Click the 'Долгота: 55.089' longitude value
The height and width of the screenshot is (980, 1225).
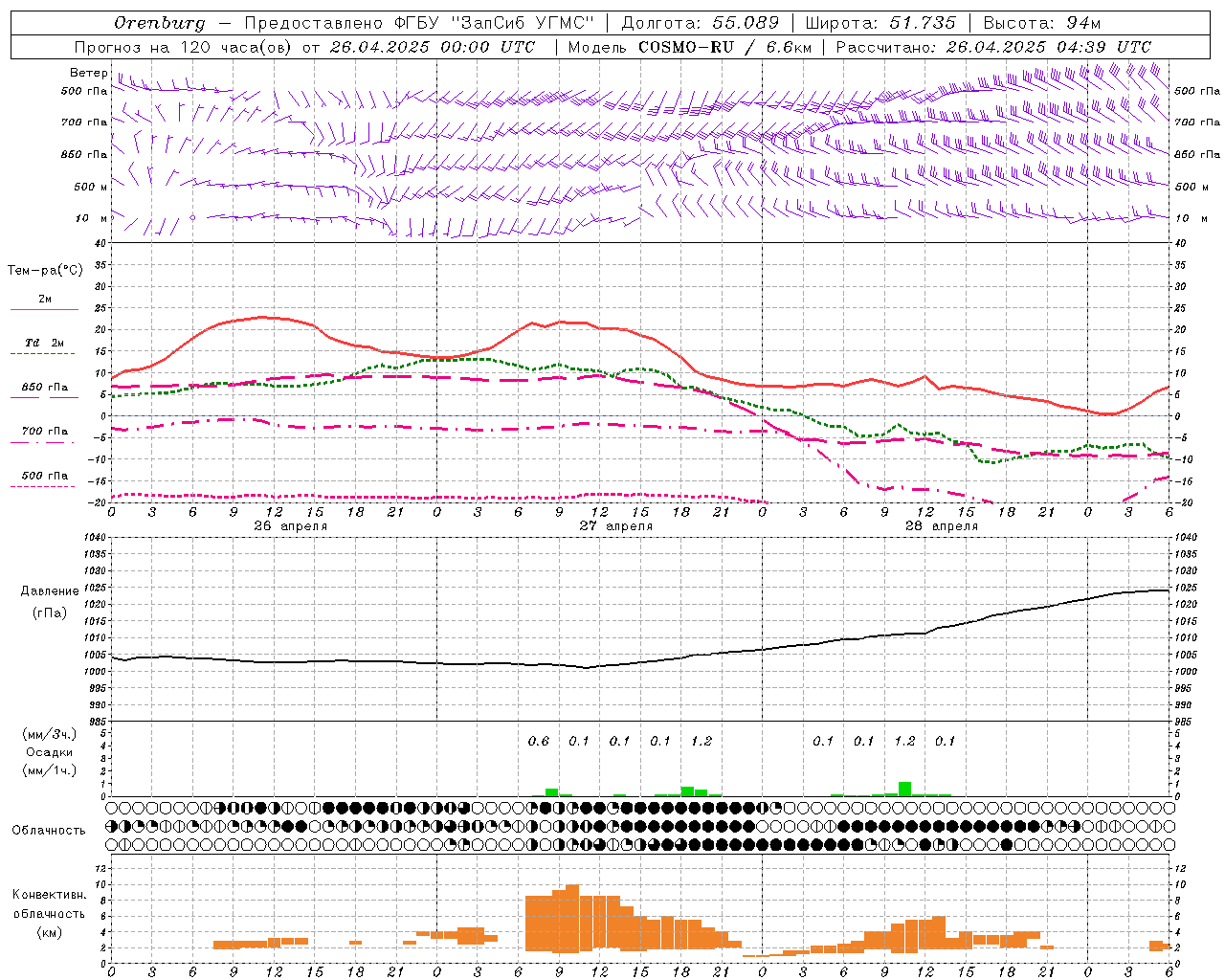pyautogui.click(x=701, y=23)
